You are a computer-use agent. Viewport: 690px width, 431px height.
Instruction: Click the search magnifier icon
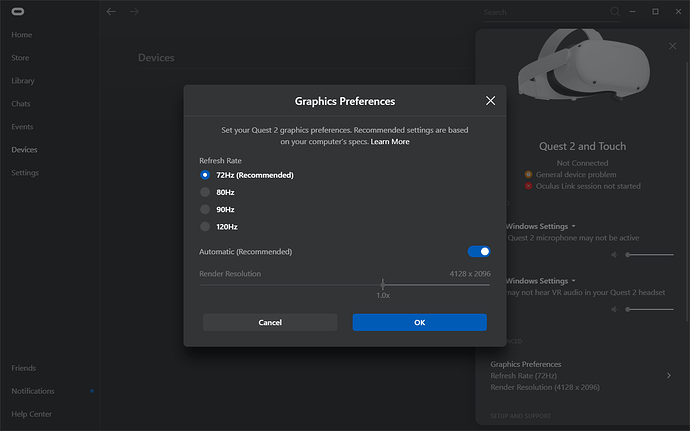point(615,12)
